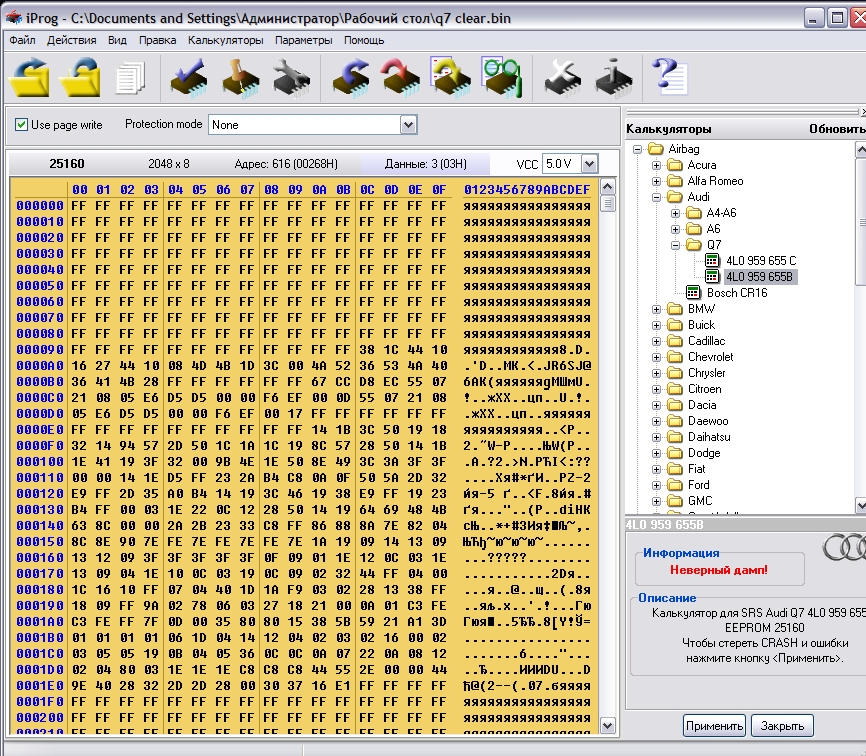Select the Bosch CR16 calculator
Screen dimensions: 866x756
[737, 293]
